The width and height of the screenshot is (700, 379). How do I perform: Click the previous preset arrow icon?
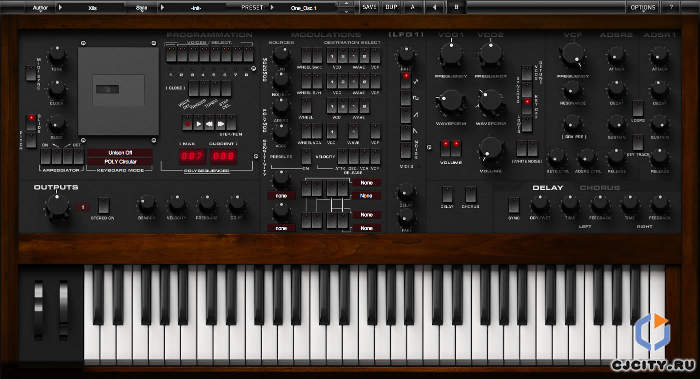pyautogui.click(x=434, y=7)
